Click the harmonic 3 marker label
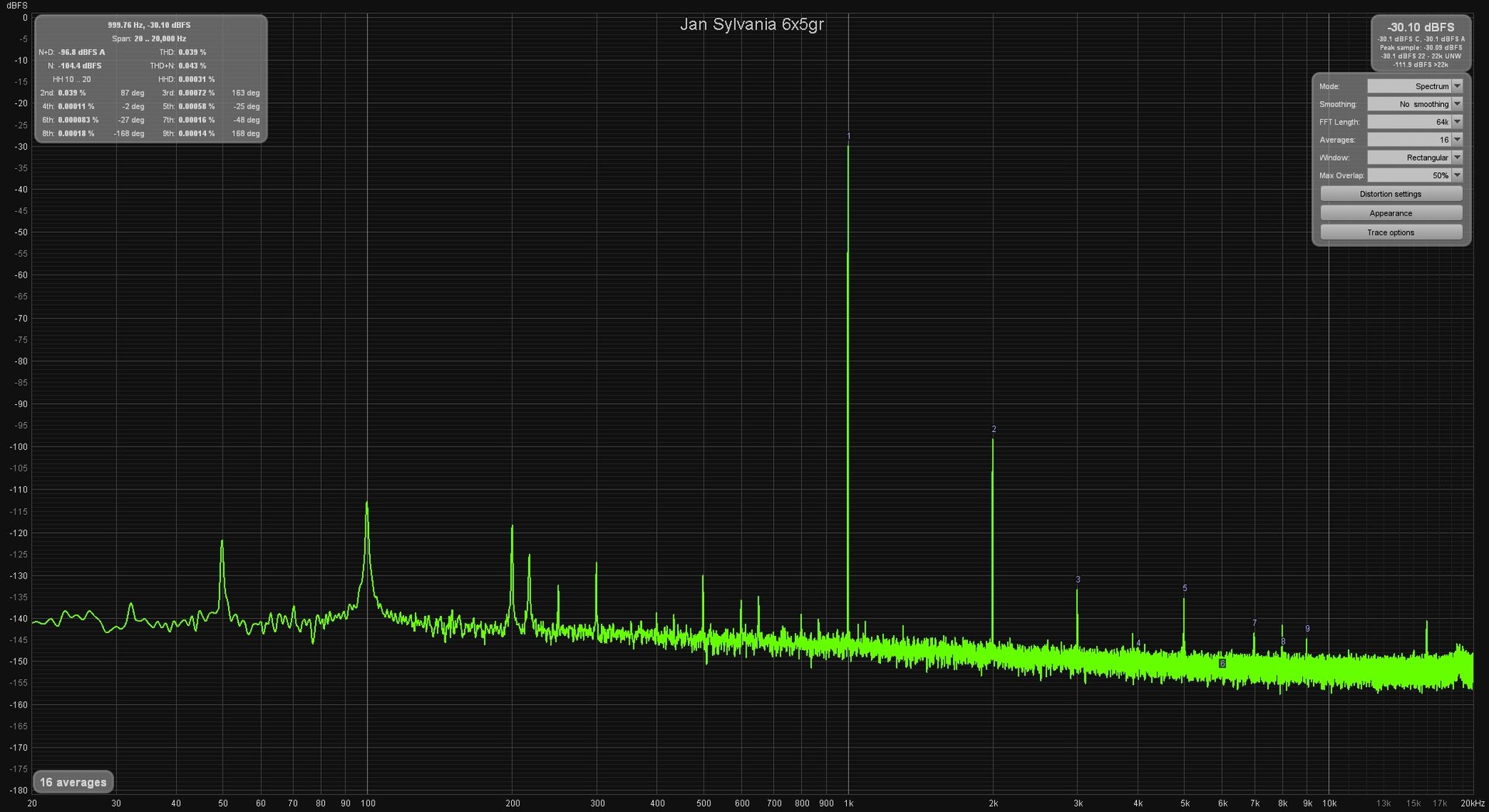The image size is (1489, 812). (x=1078, y=579)
